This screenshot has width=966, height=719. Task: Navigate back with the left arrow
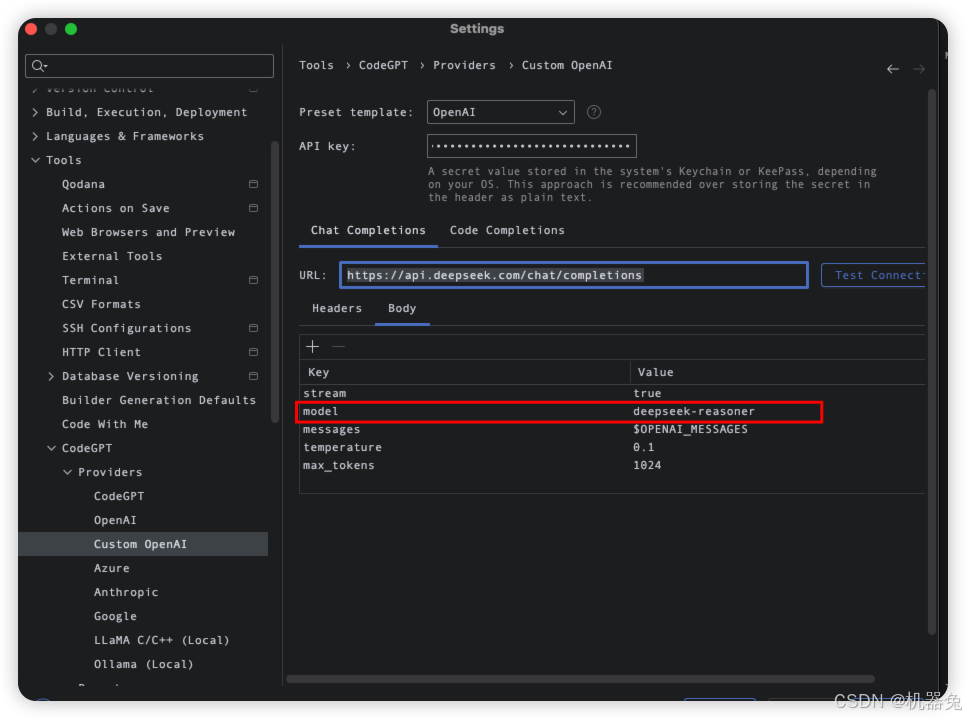click(x=892, y=69)
